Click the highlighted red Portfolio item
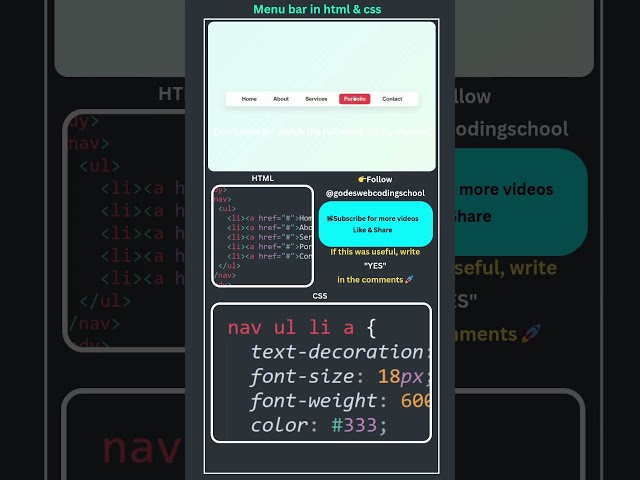The image size is (640, 480). click(354, 99)
